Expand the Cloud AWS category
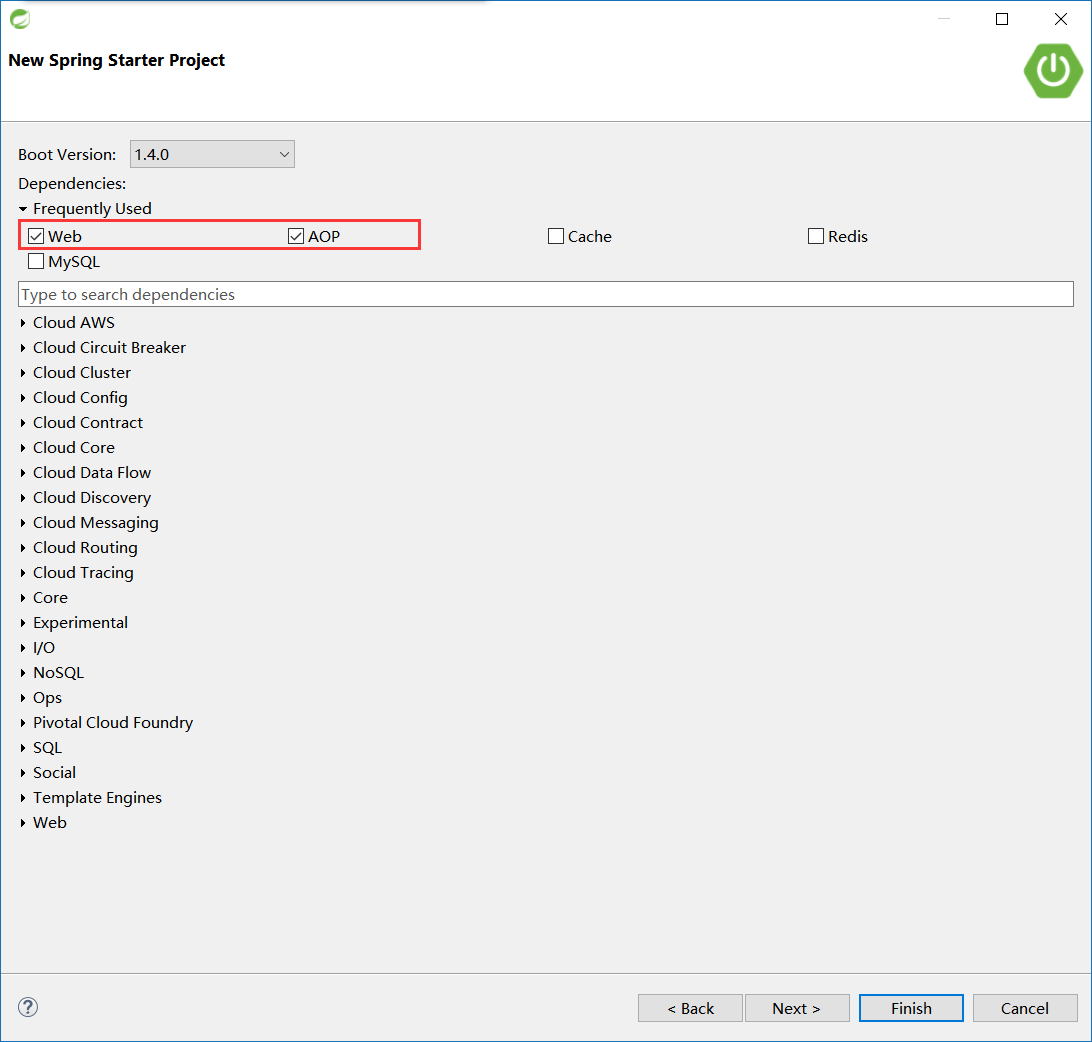 pyautogui.click(x=23, y=322)
